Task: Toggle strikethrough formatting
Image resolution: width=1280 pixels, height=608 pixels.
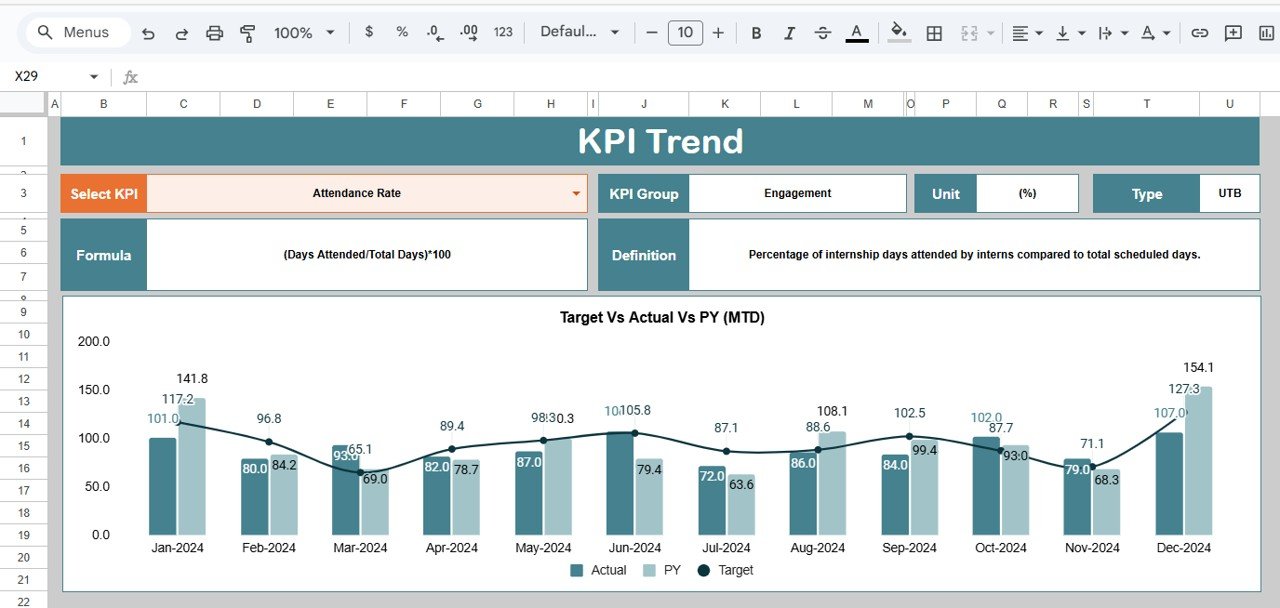Action: (x=822, y=32)
